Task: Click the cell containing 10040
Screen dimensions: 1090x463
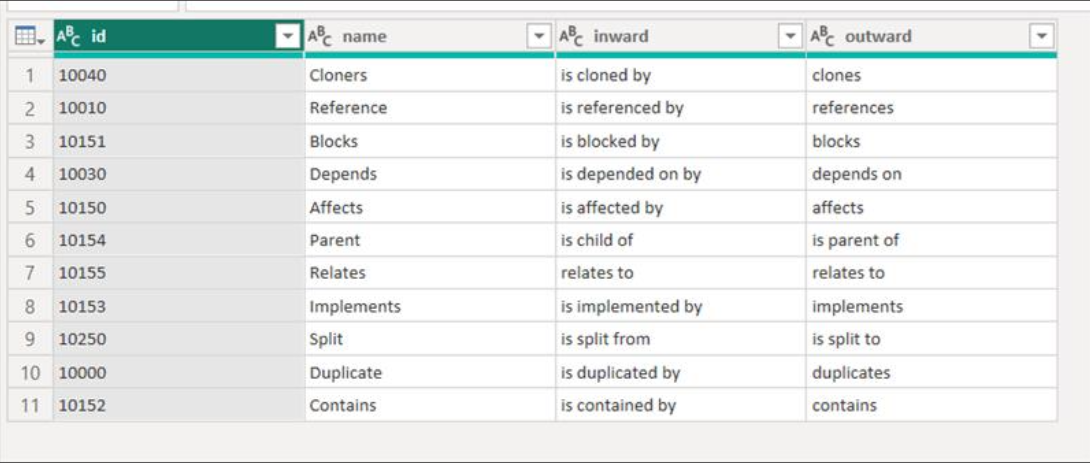Action: click(x=179, y=75)
